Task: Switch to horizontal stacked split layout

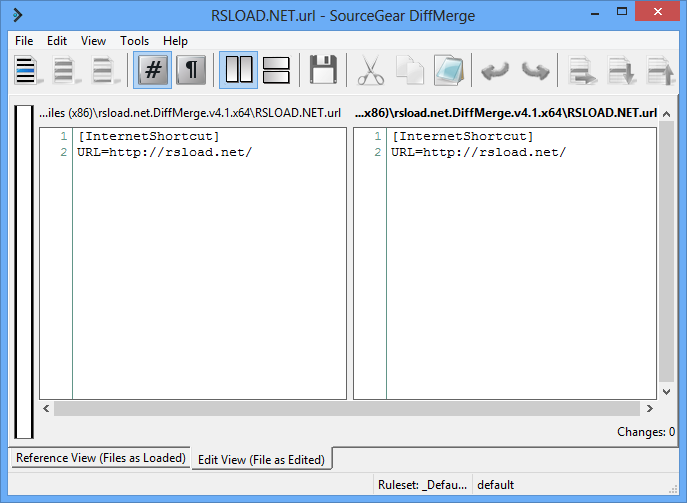Action: point(276,70)
